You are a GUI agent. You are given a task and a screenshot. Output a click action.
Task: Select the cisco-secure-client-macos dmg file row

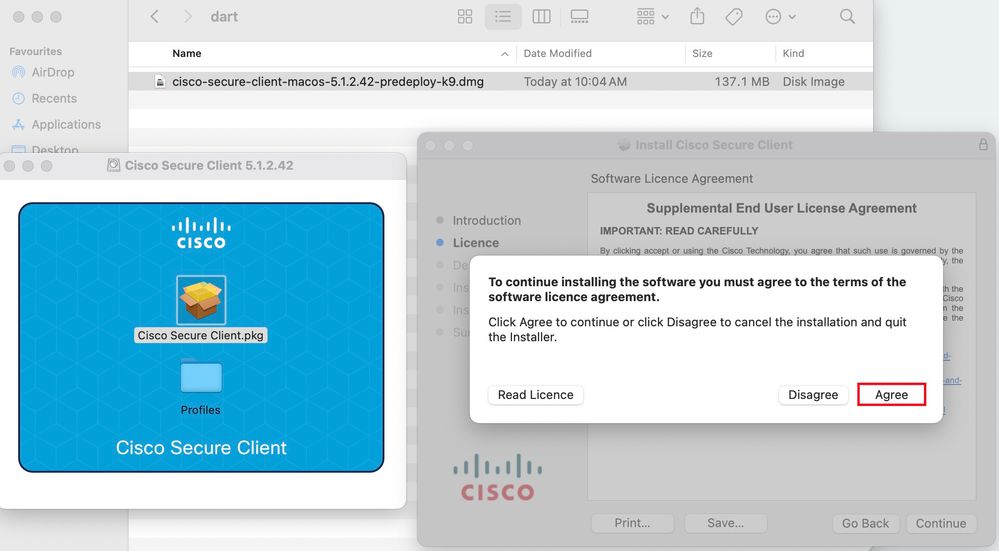[x=500, y=82]
